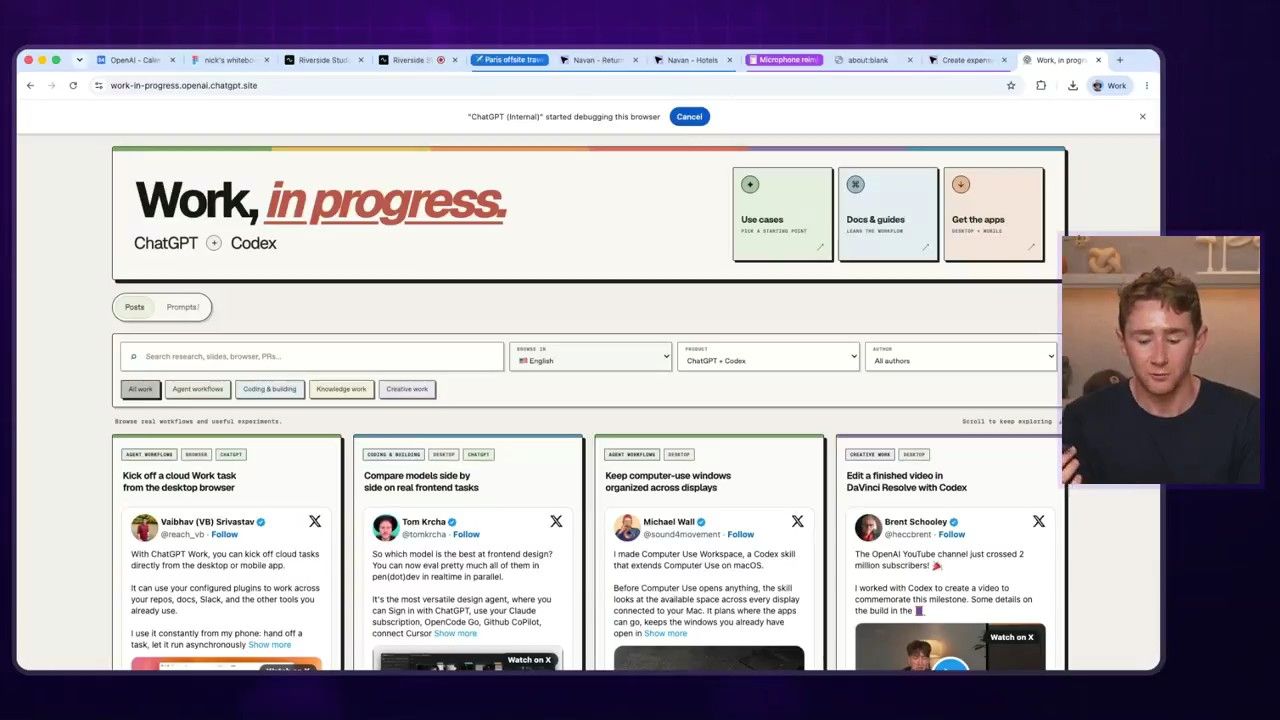Open the Get the apps card
The height and width of the screenshot is (720, 1280).
coord(994,214)
